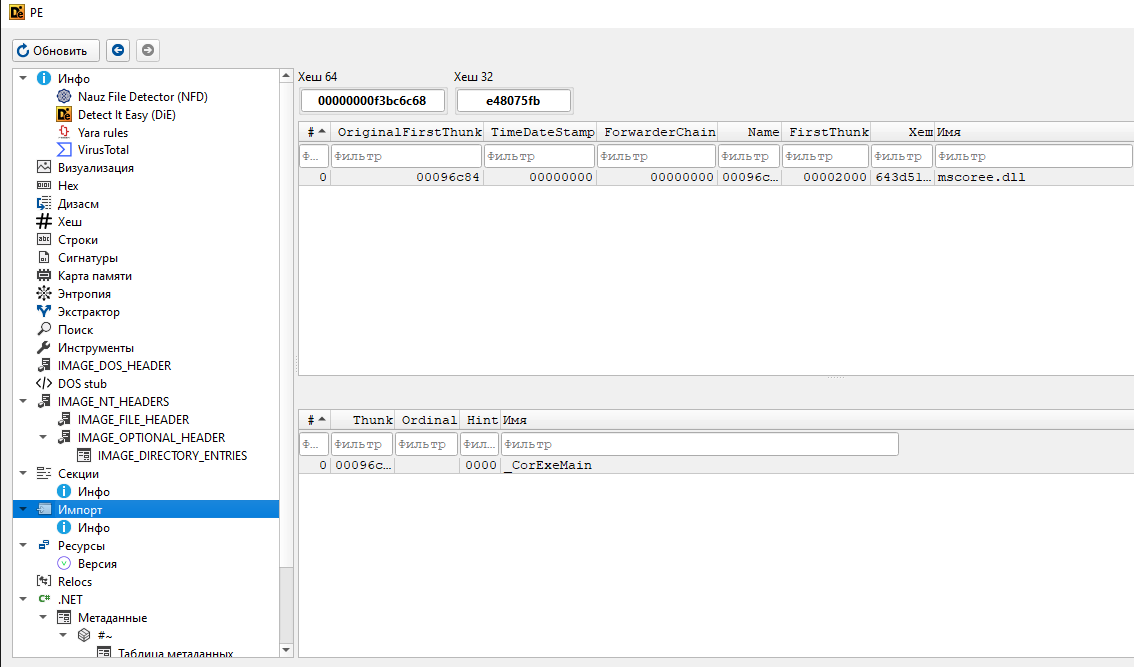This screenshot has height=667, width=1134.
Task: Open the Версия resource item
Action: pyautogui.click(x=97, y=564)
